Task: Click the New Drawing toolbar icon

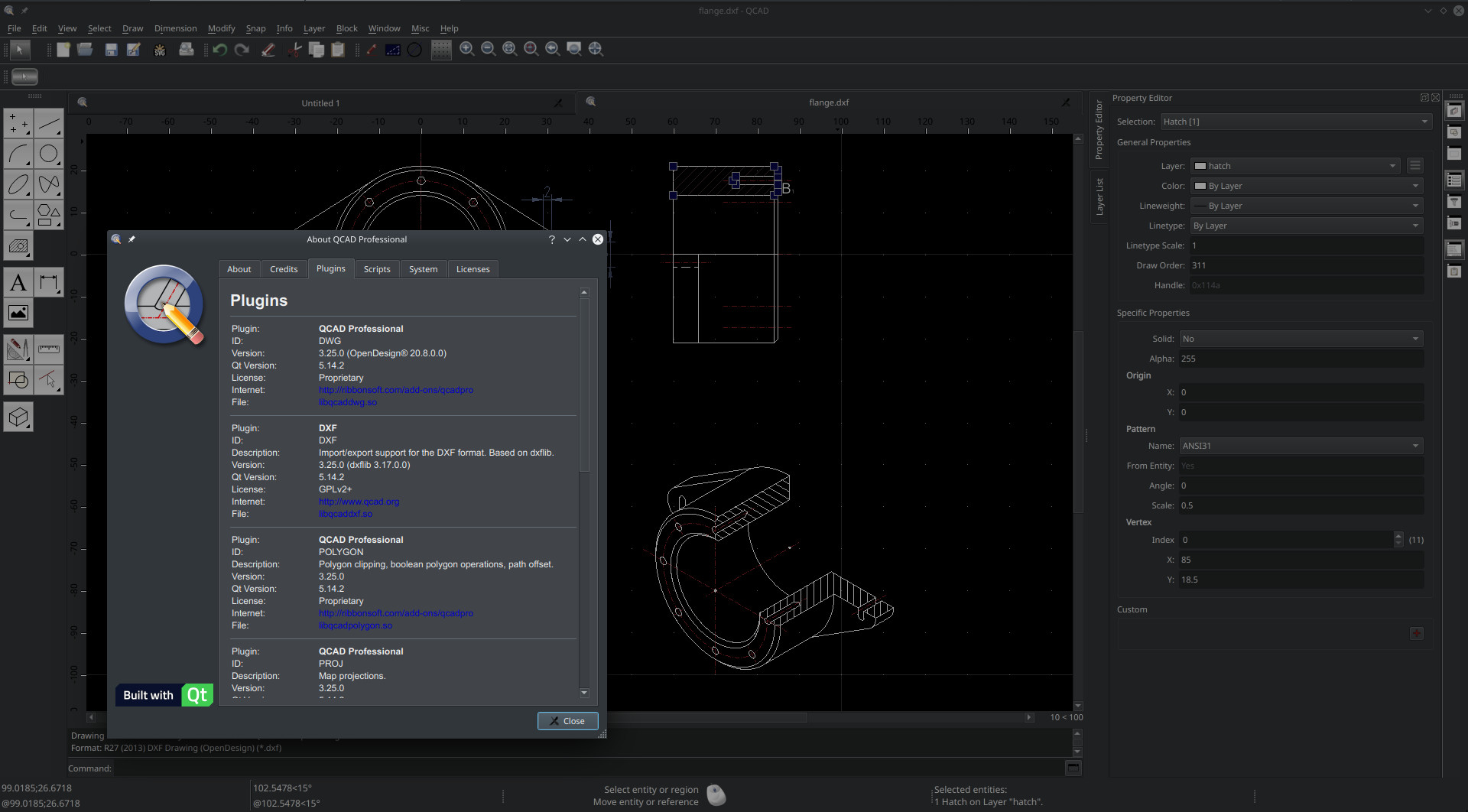Action: (63, 50)
